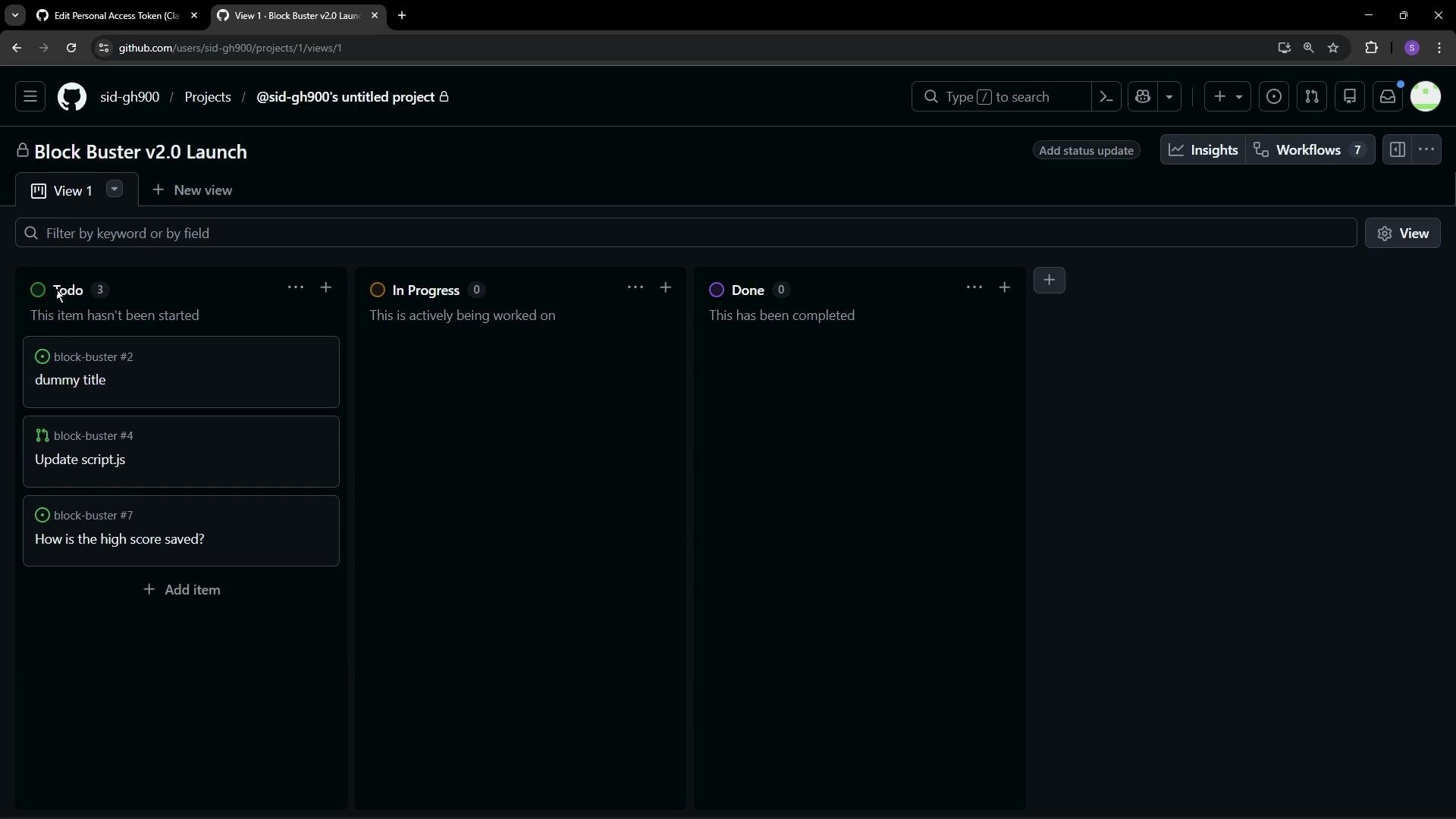Open the Update script.js card
This screenshot has height=819, width=1456.
point(181,452)
